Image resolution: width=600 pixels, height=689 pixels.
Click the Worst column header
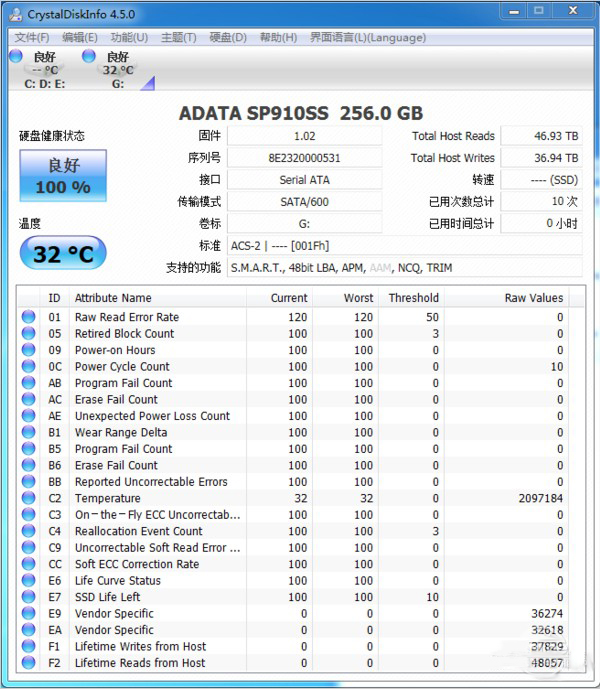point(345,298)
